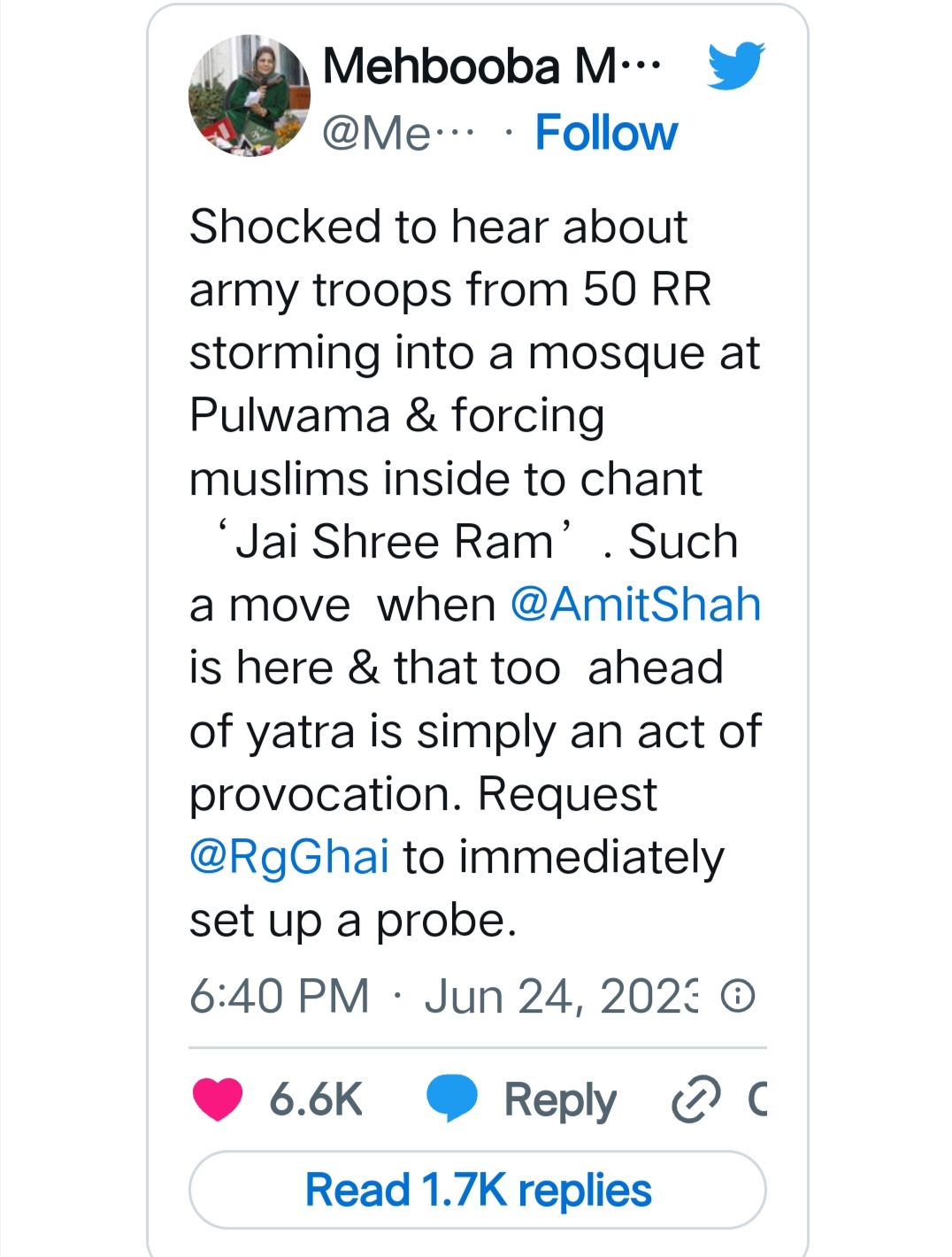Click the copy link chain icon
The height and width of the screenshot is (1257, 952).
[x=696, y=1100]
